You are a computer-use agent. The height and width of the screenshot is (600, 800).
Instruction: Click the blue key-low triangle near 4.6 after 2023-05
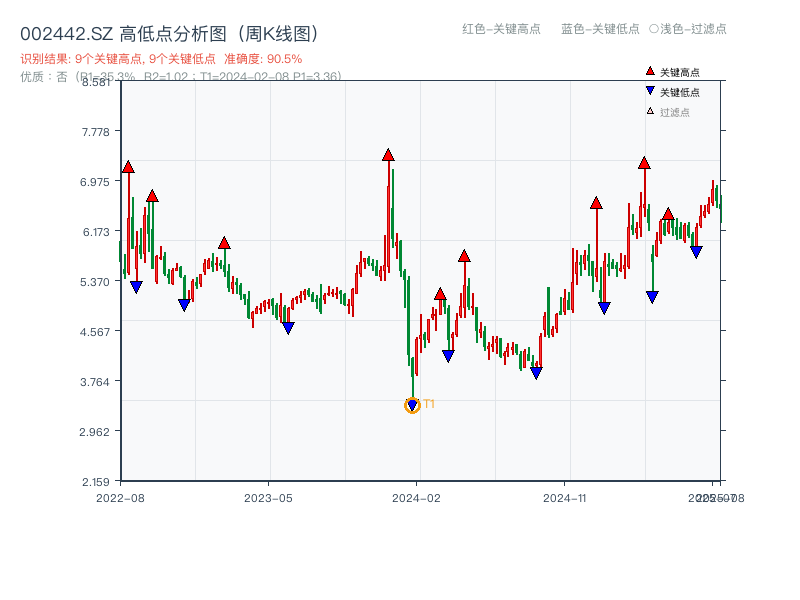(x=288, y=328)
